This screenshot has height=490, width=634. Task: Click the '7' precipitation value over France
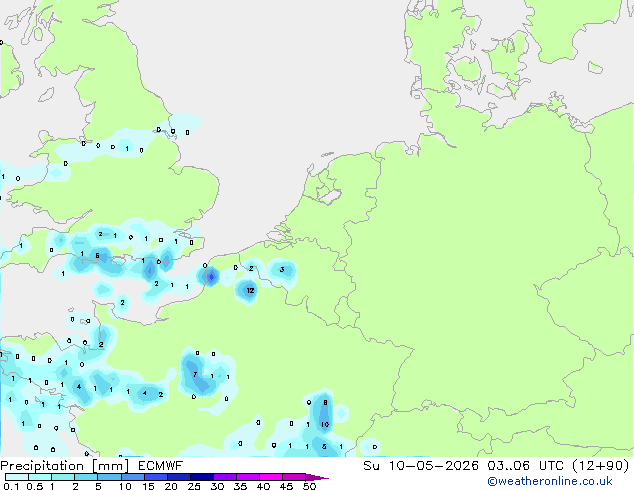(195, 374)
